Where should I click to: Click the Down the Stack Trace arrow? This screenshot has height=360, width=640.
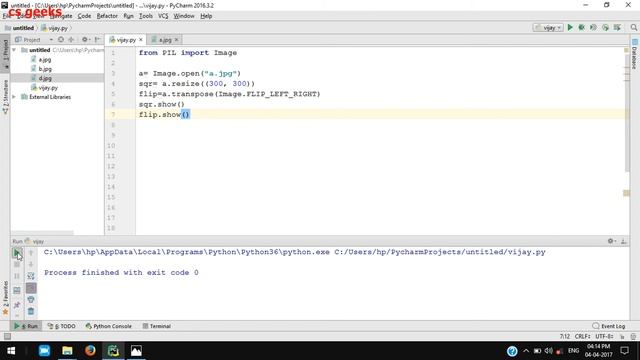tap(31, 264)
